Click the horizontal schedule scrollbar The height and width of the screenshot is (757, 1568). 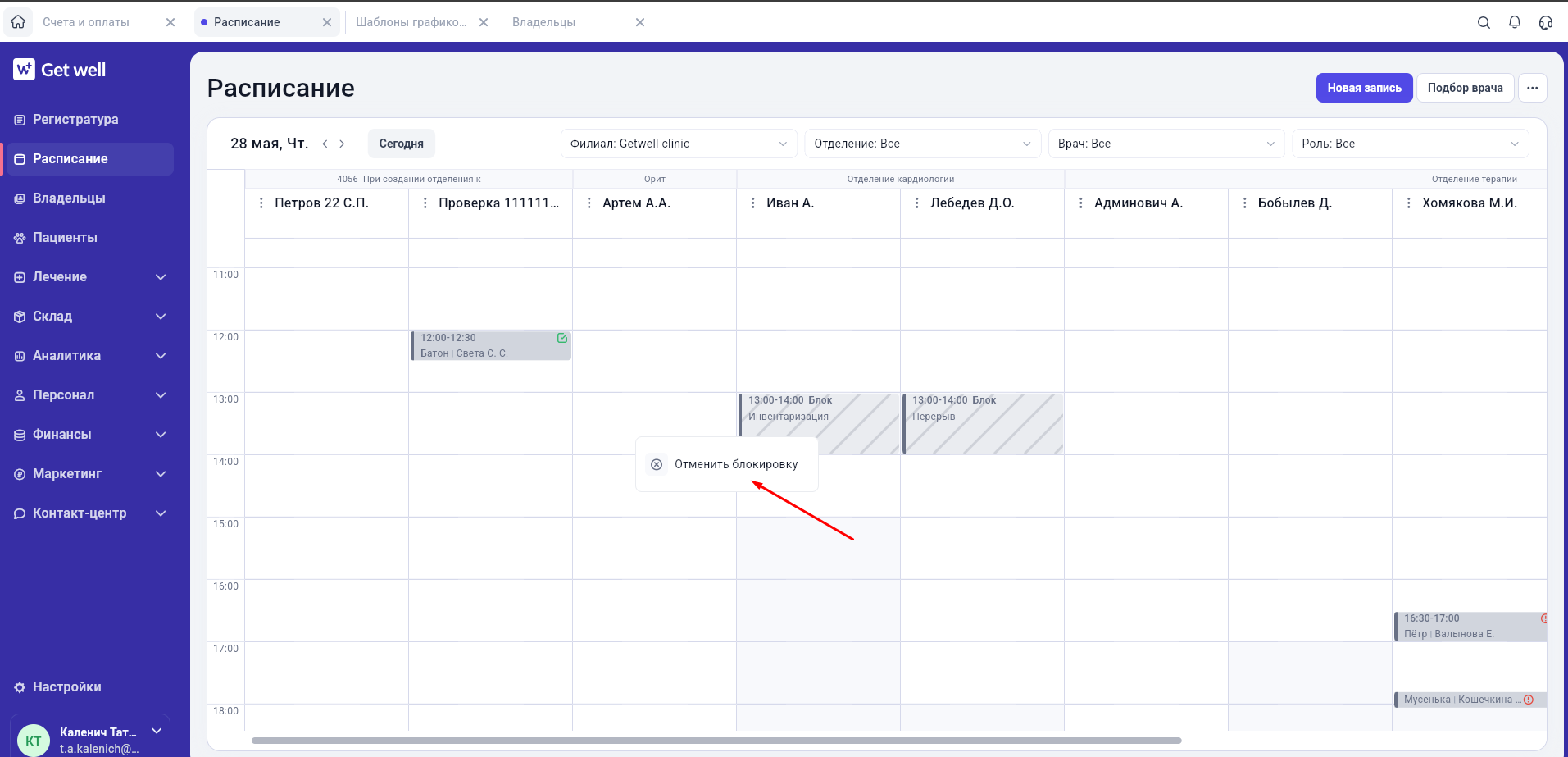click(x=716, y=741)
